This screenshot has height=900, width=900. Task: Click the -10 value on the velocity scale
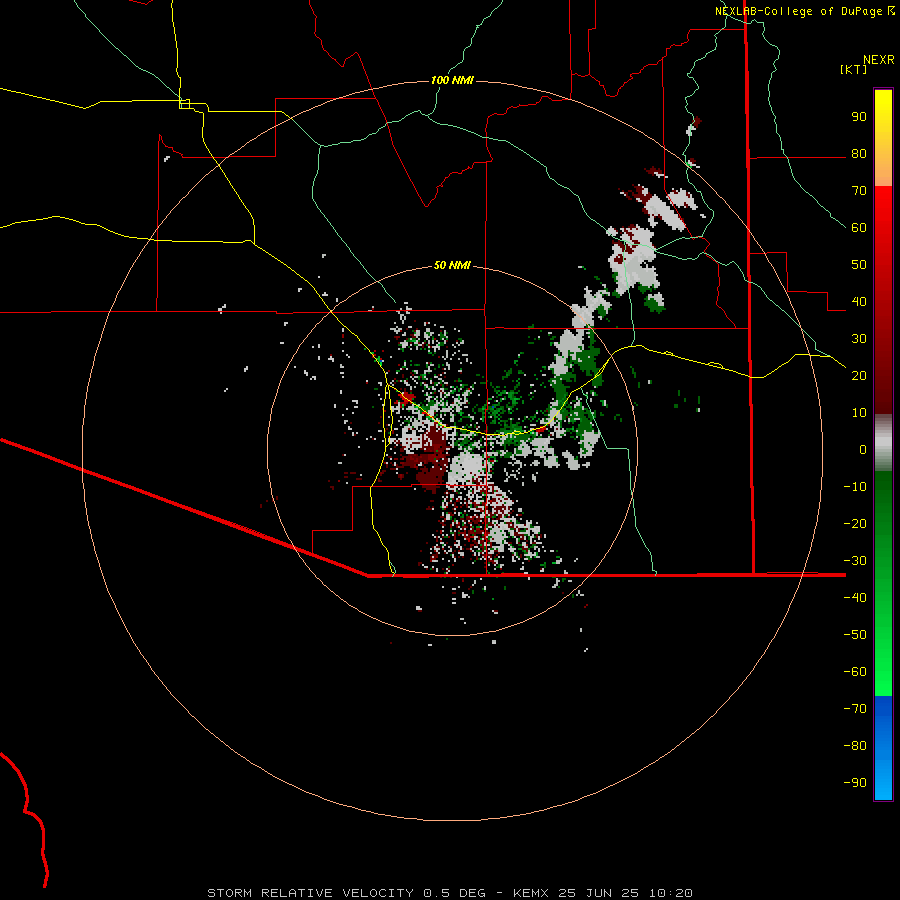pos(855,487)
